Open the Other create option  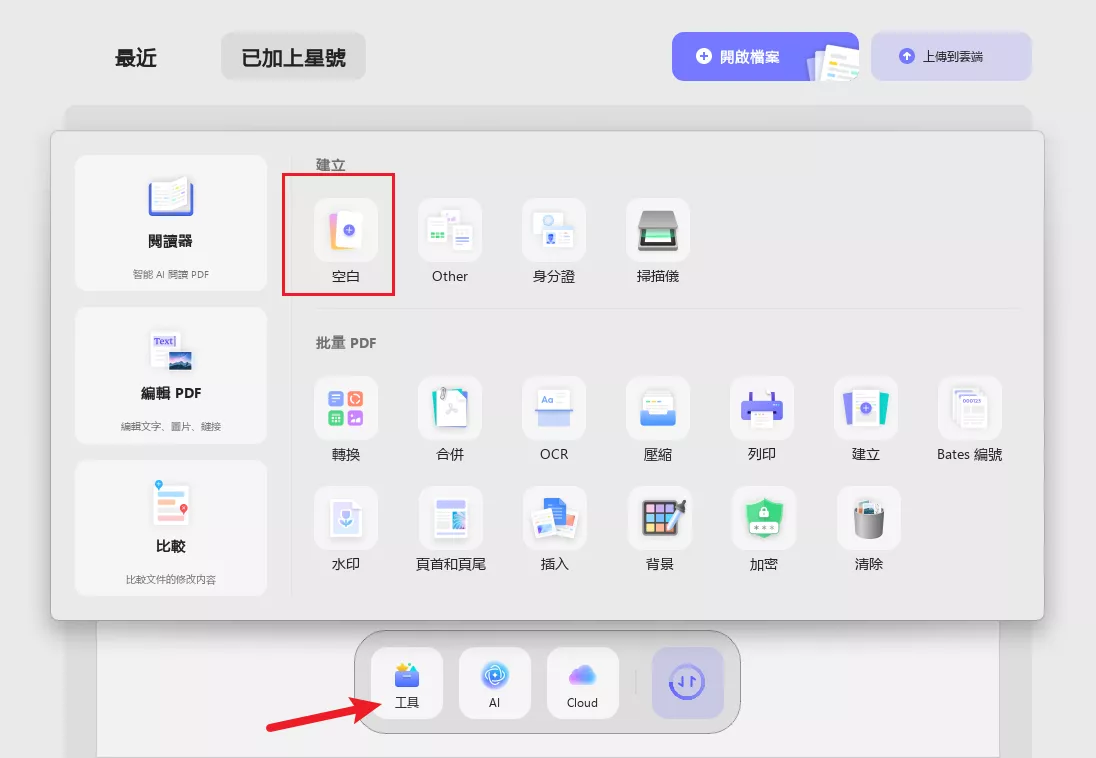tap(449, 231)
